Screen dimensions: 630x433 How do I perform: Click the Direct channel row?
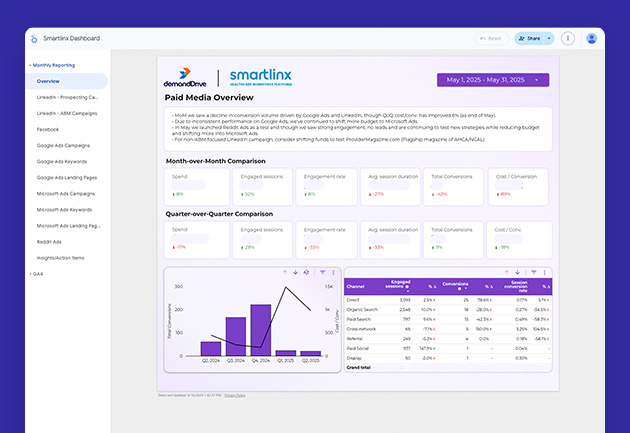click(x=448, y=300)
